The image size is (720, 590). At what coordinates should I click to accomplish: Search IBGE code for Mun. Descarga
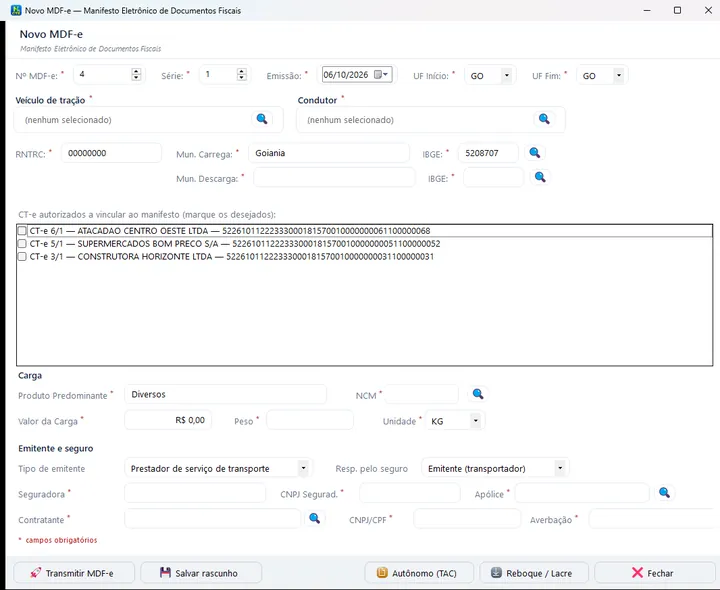[540, 177]
